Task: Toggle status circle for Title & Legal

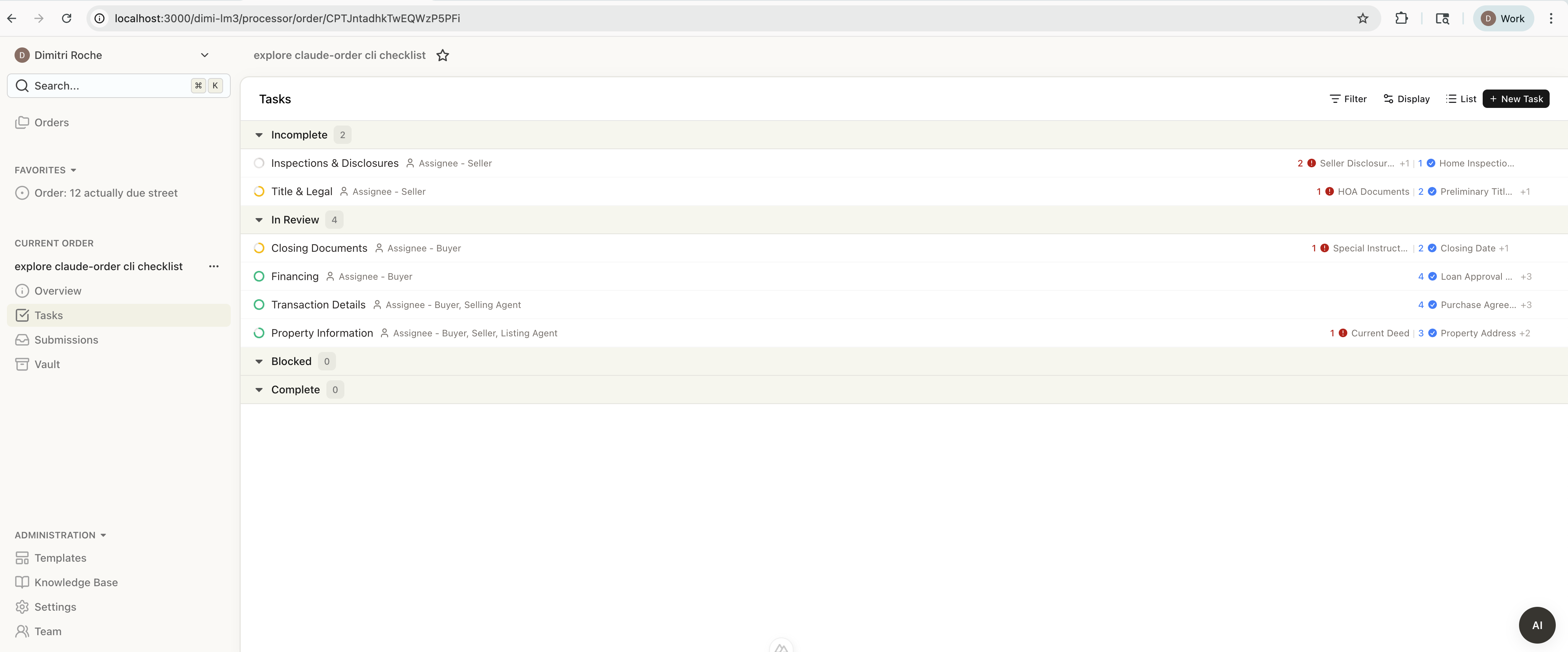Action: [x=259, y=191]
